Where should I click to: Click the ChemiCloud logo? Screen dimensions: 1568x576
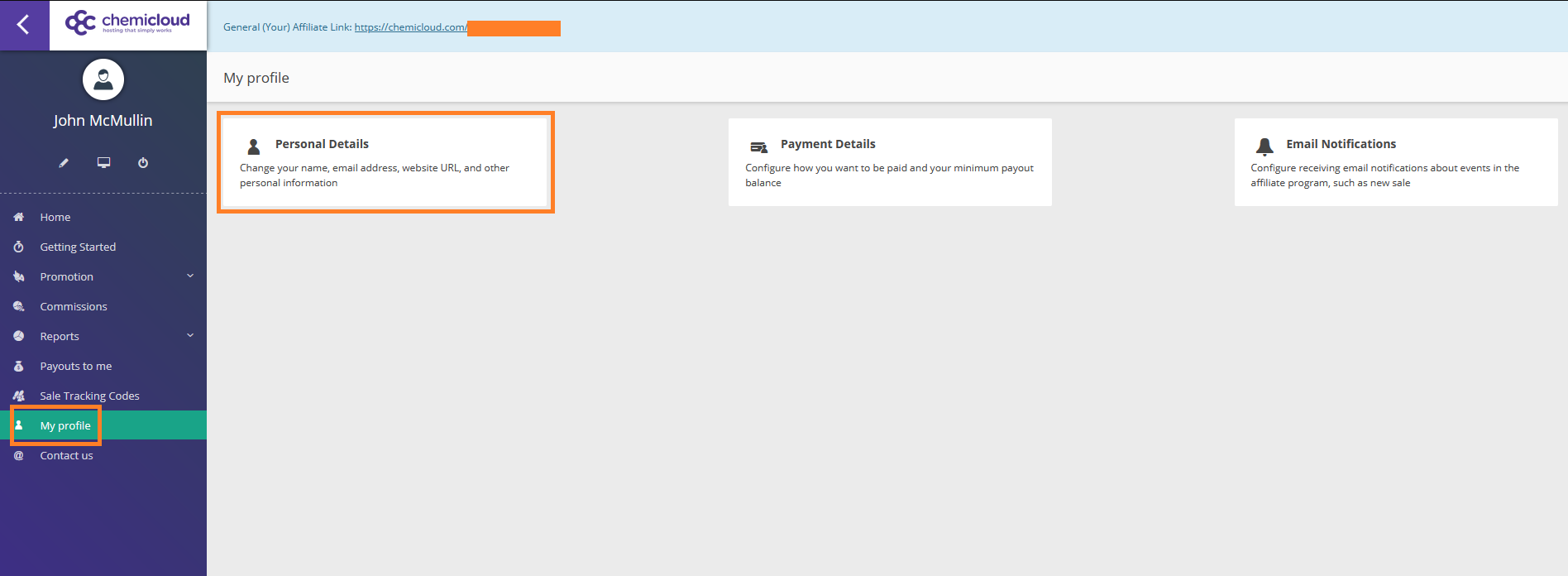pyautogui.click(x=127, y=22)
